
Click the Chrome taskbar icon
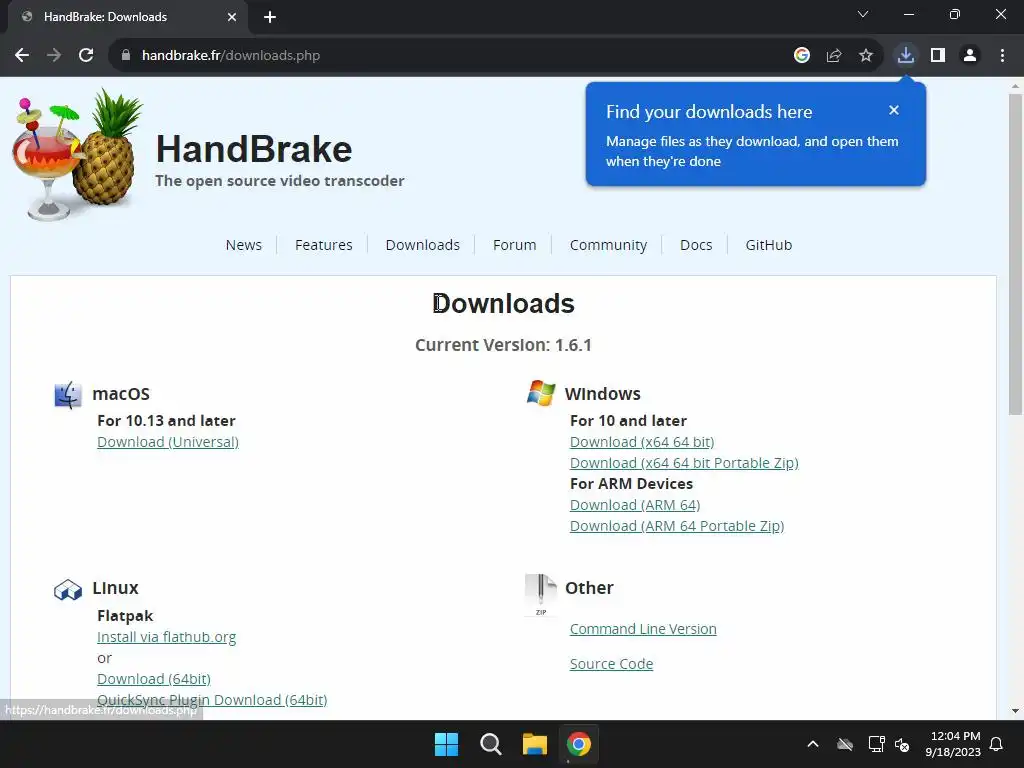pos(579,744)
